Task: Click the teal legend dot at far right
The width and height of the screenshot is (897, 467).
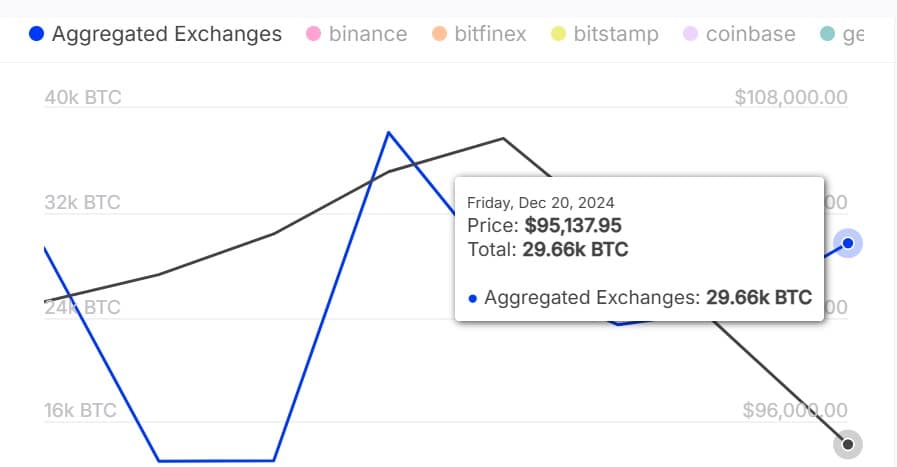Action: pyautogui.click(x=826, y=34)
